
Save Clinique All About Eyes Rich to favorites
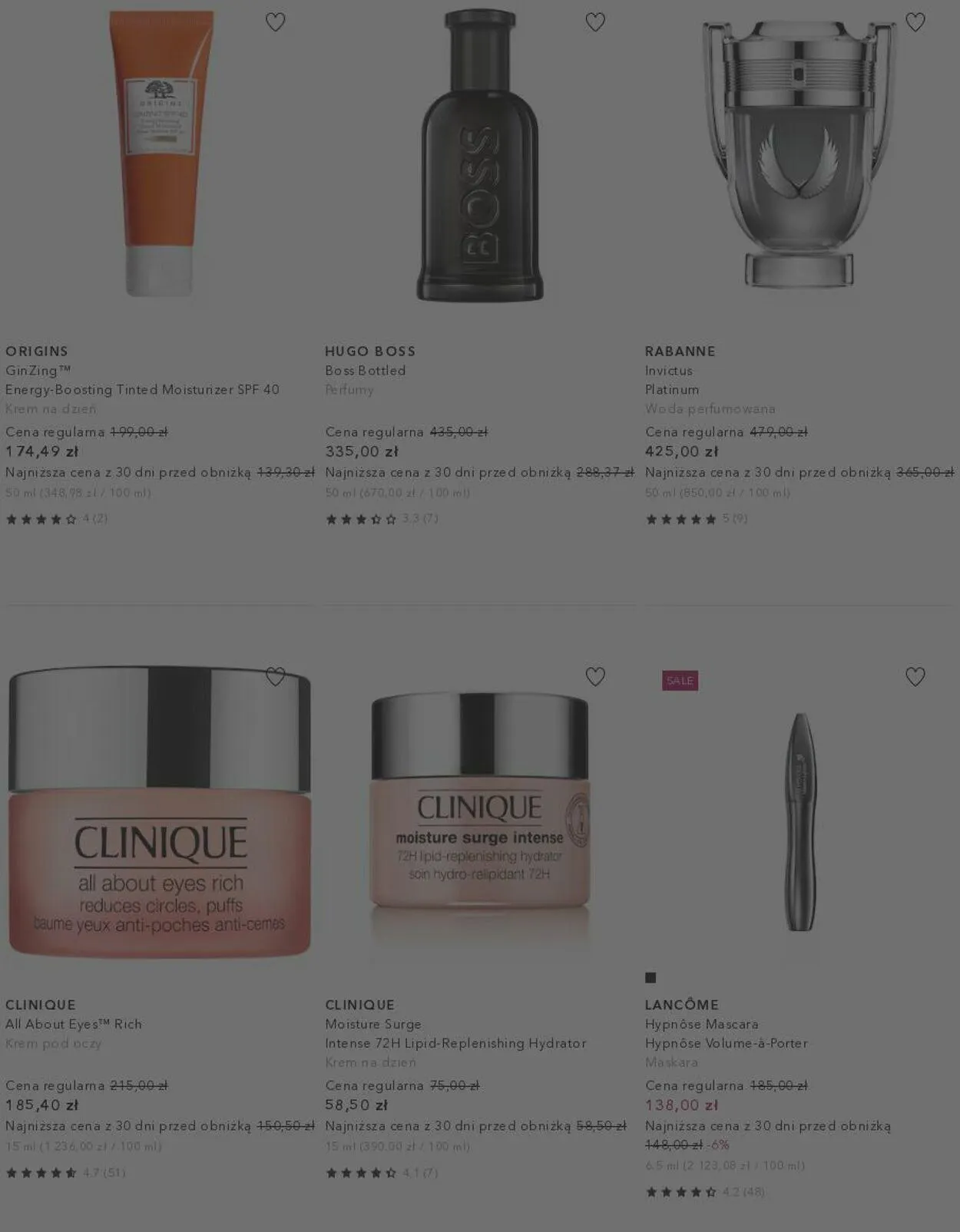coord(275,676)
